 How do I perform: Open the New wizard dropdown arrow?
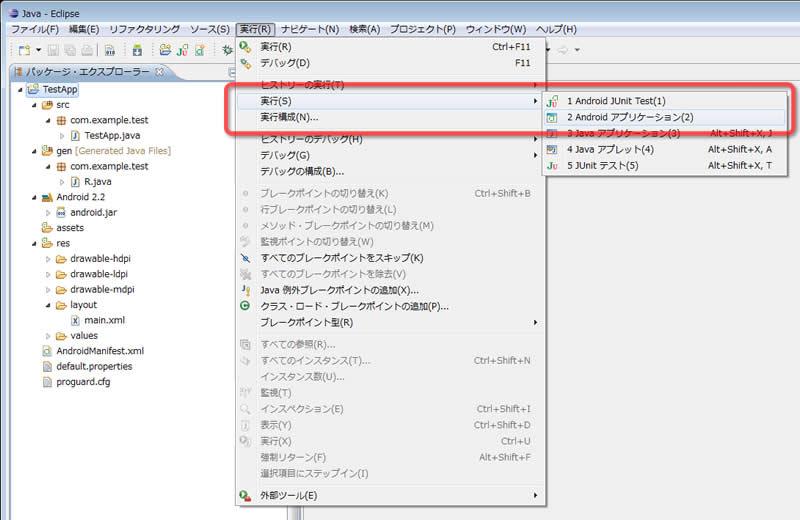39,50
